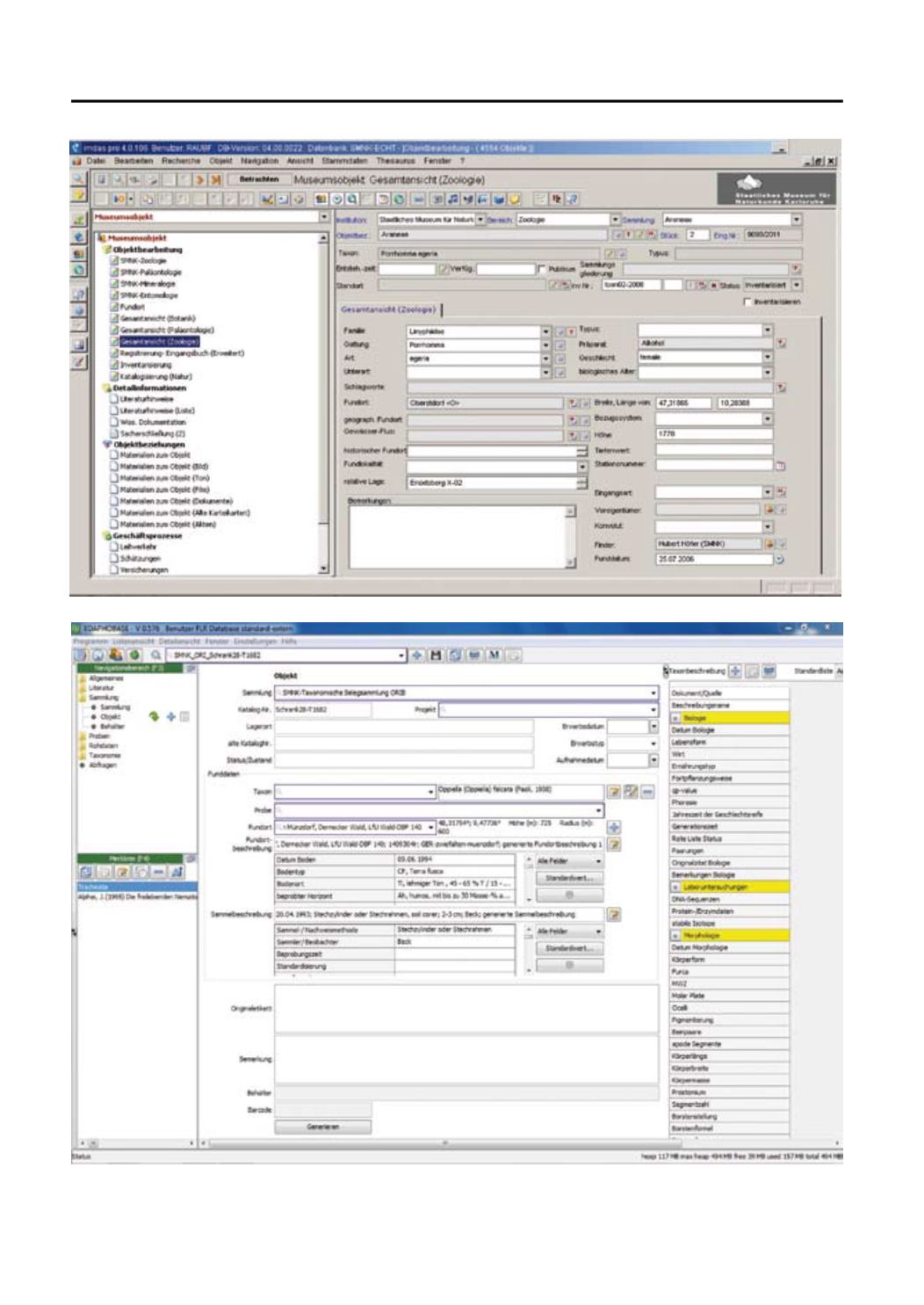Click the edit icon right of the Taxon field

coord(615,792)
